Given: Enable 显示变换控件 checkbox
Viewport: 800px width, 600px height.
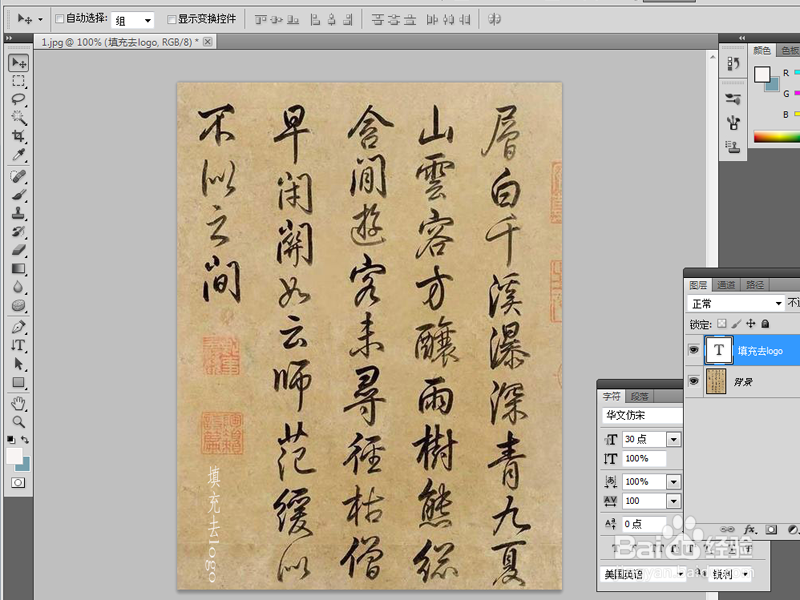Looking at the screenshot, I should click(x=171, y=19).
